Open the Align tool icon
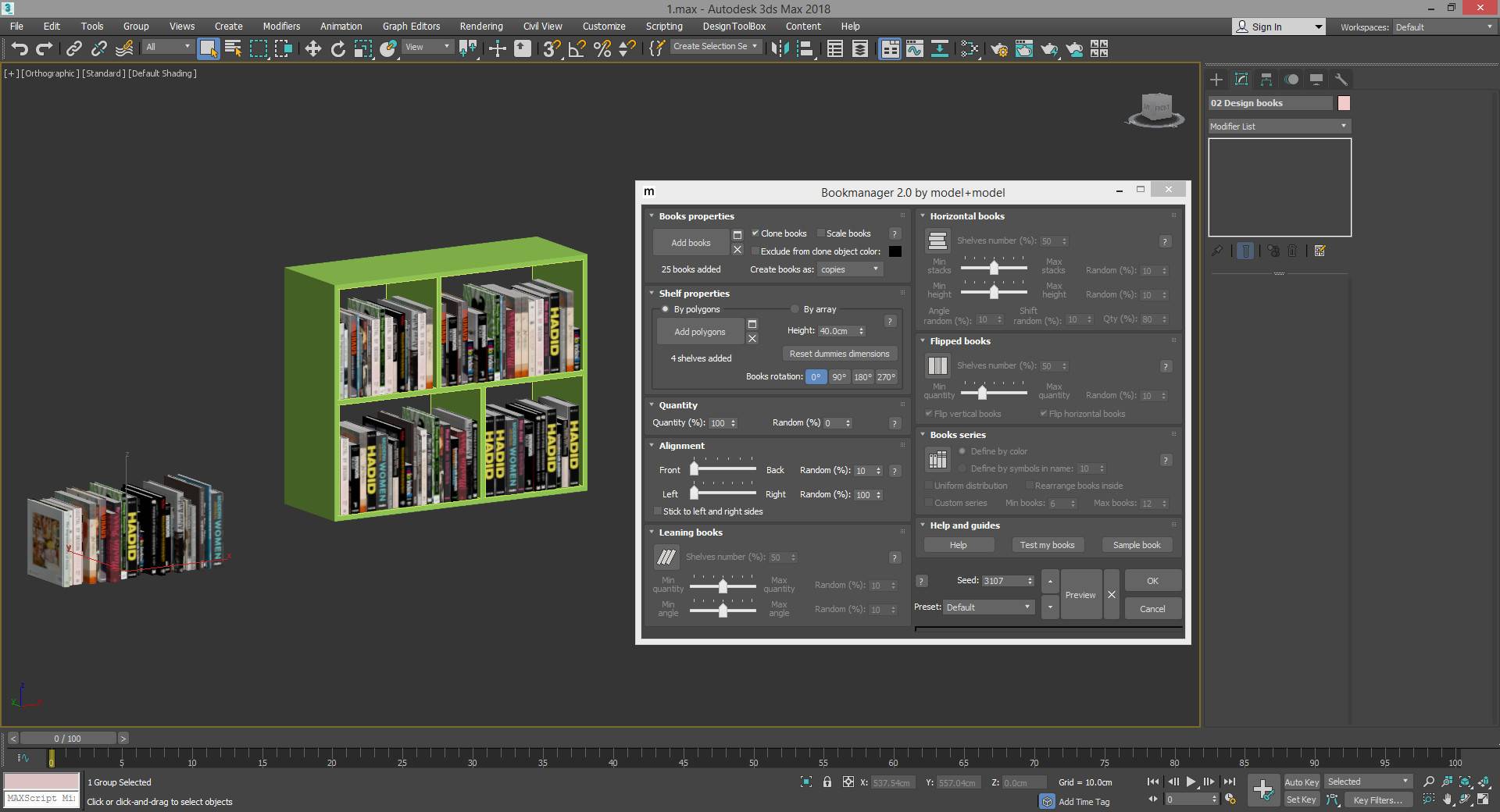Screen dimensions: 1500x812 [x=805, y=49]
